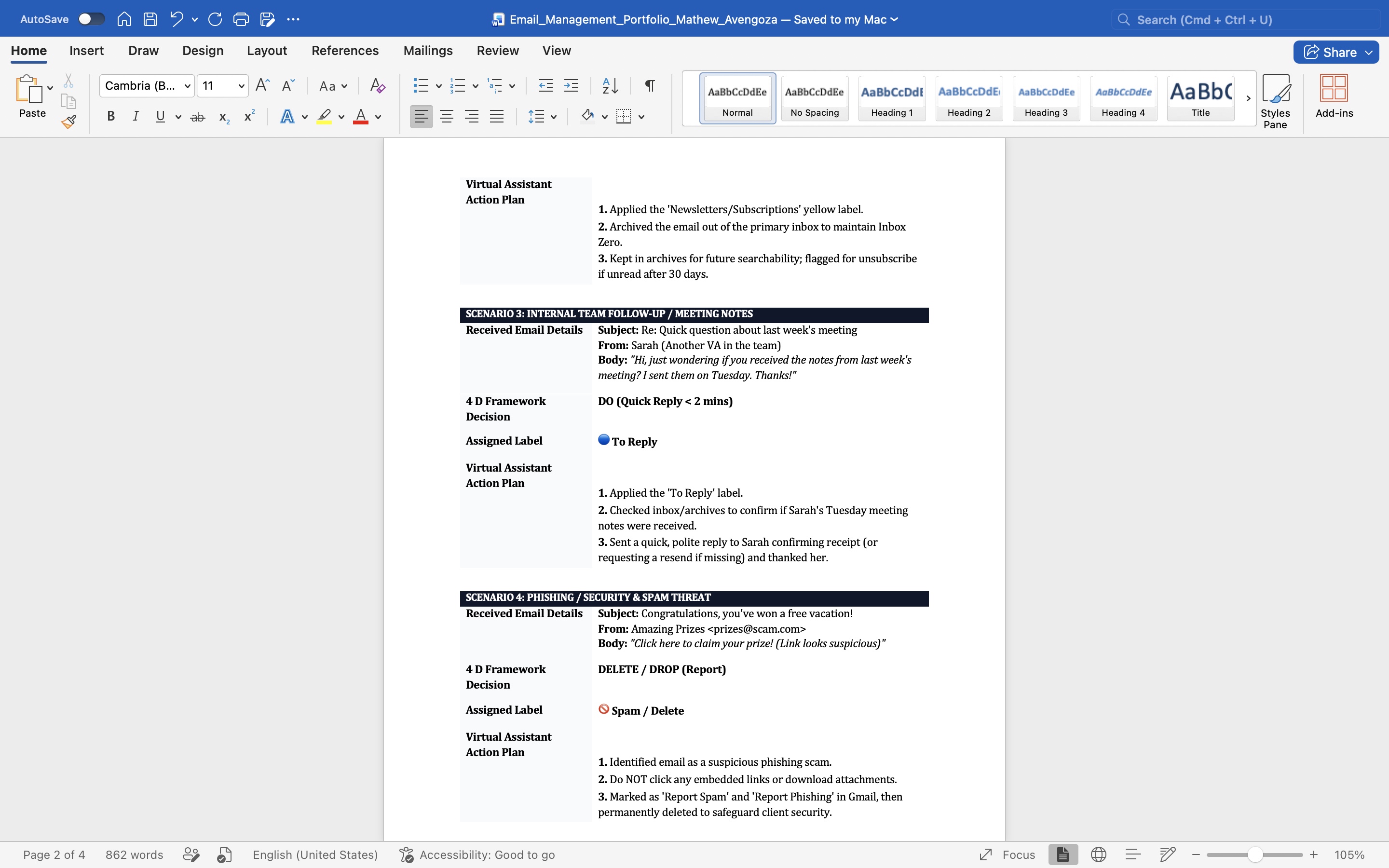1389x868 pixels.
Task: Click the Show paragraph marks icon
Action: pyautogui.click(x=650, y=86)
